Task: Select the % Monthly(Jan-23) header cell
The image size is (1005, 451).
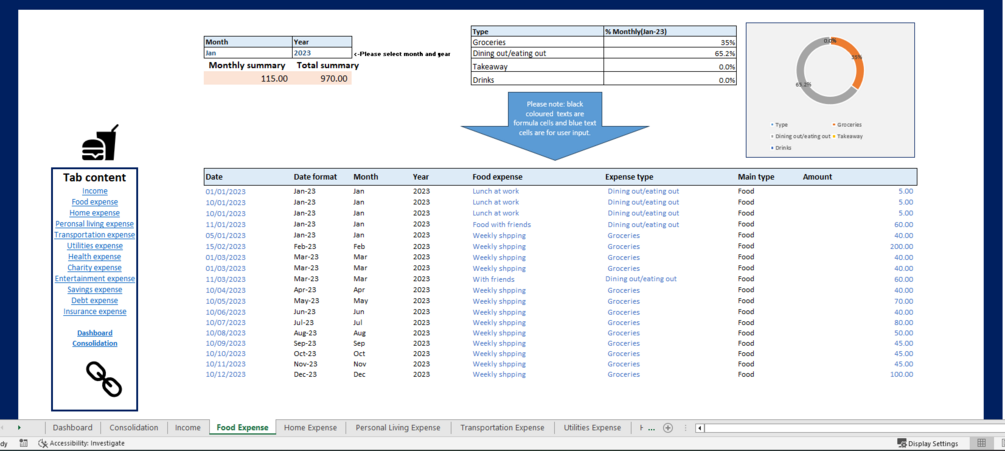Action: click(670, 31)
